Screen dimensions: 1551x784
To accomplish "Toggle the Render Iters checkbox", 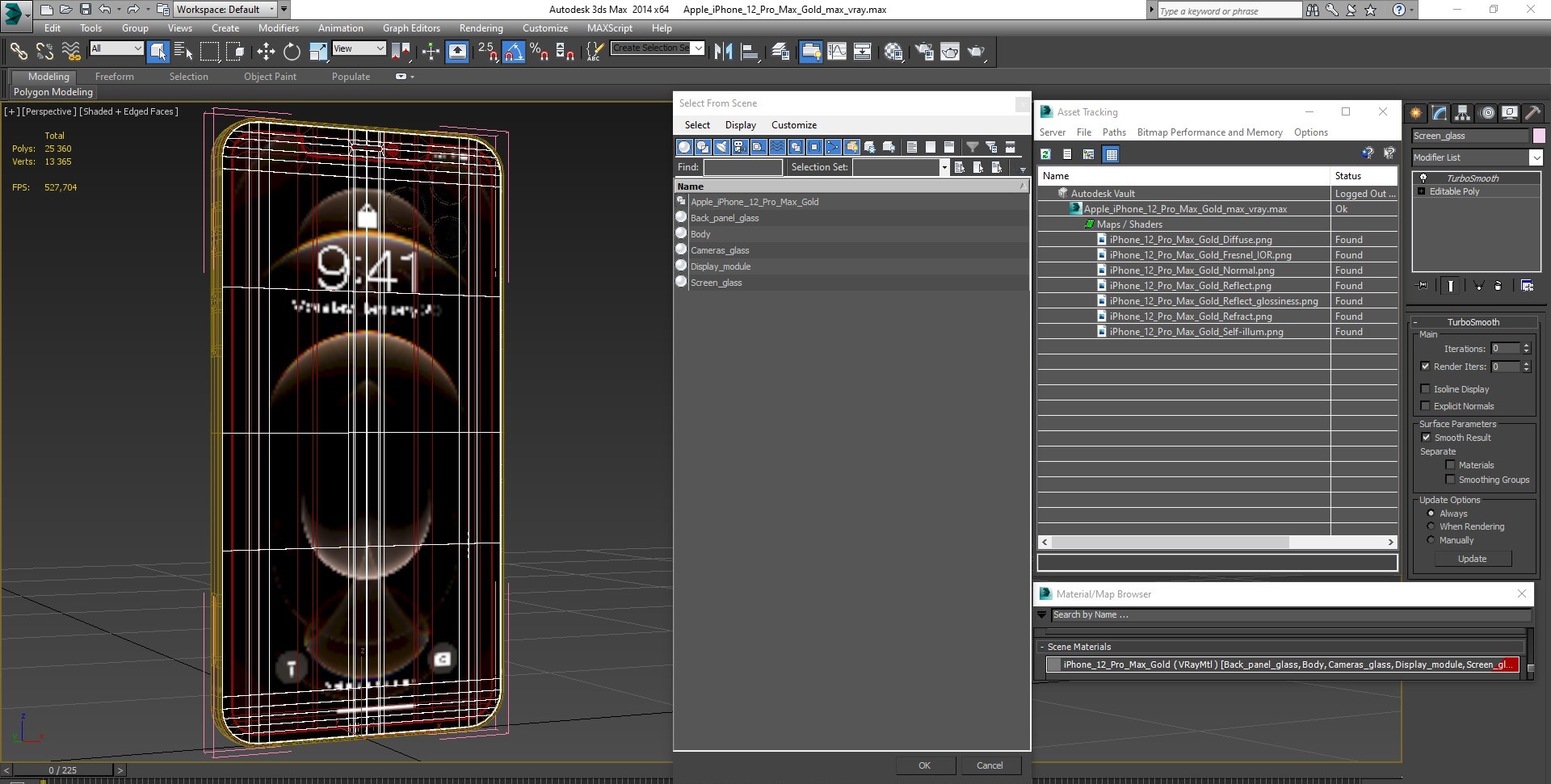I will tap(1426, 367).
